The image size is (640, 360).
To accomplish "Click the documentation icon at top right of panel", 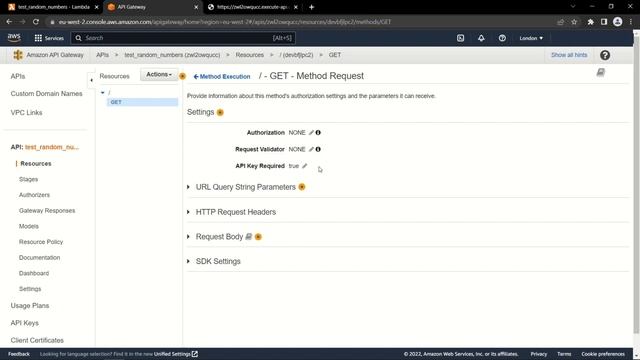I will [600, 73].
